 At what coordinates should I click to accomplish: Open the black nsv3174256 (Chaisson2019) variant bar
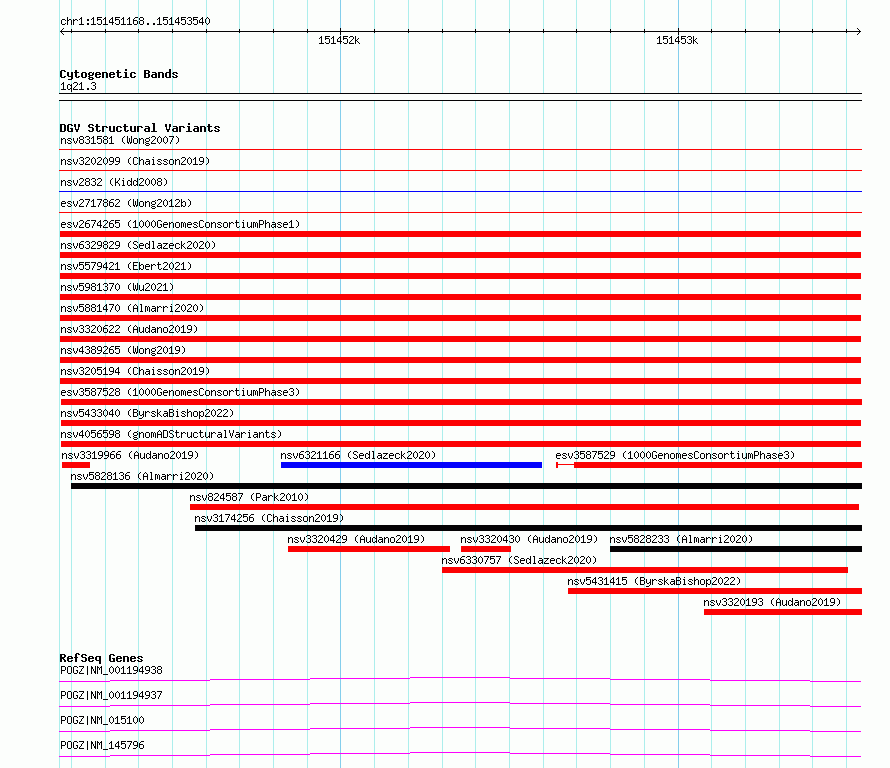click(528, 528)
